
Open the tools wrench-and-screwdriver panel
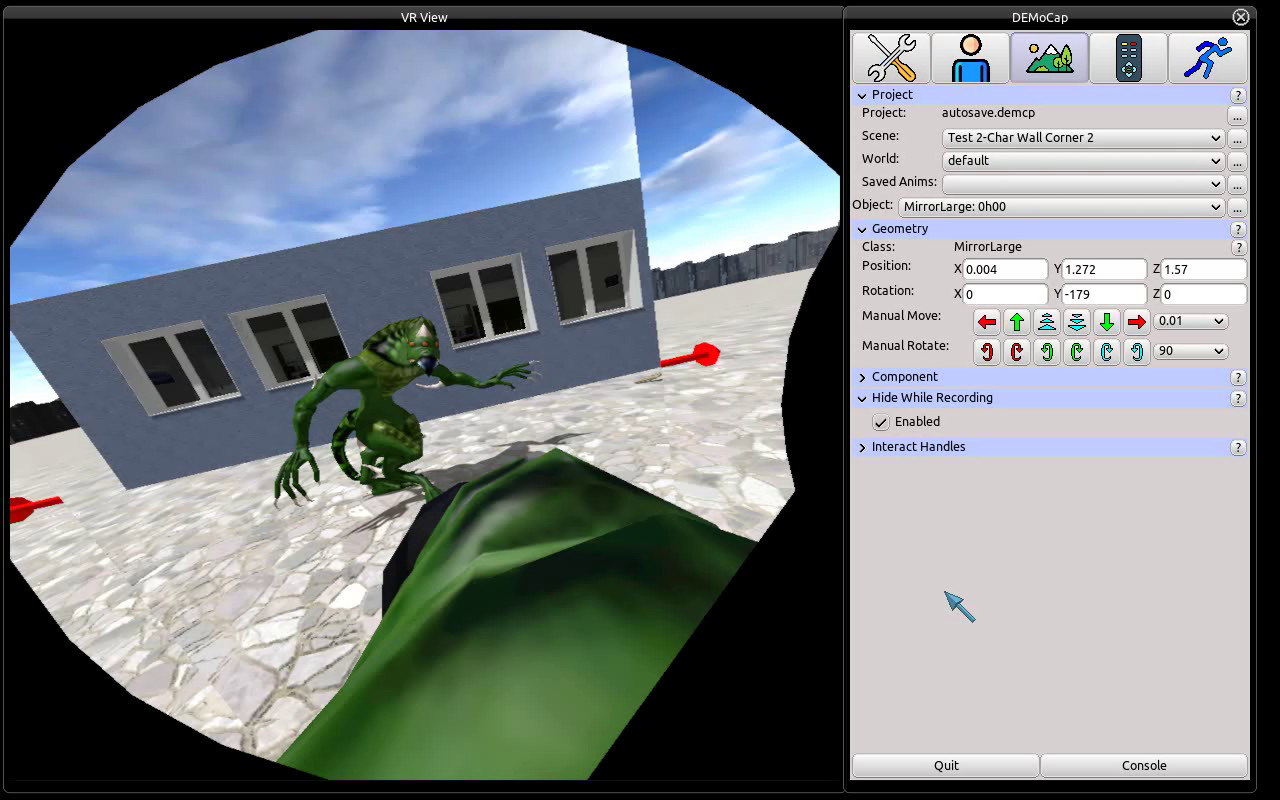(890, 57)
